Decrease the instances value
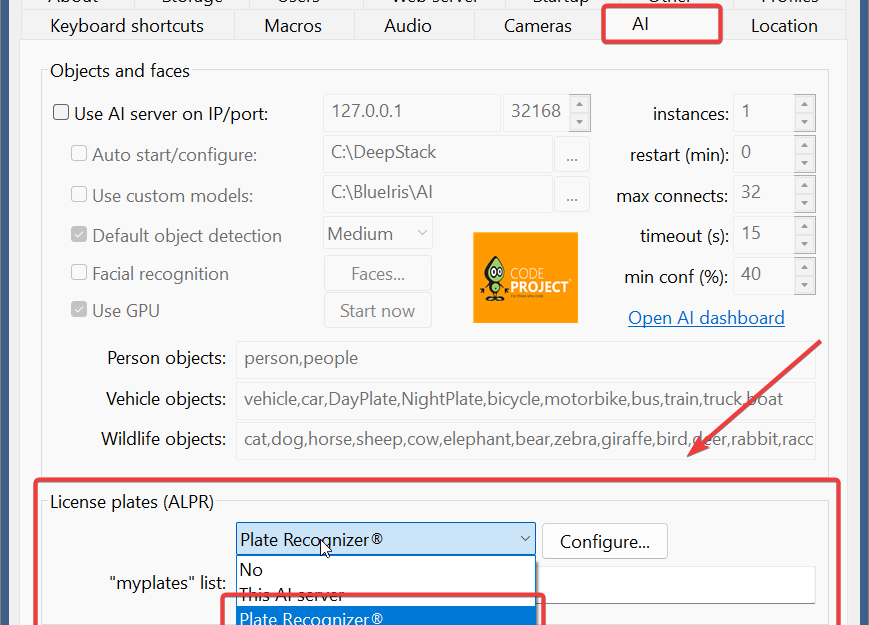 (805, 122)
